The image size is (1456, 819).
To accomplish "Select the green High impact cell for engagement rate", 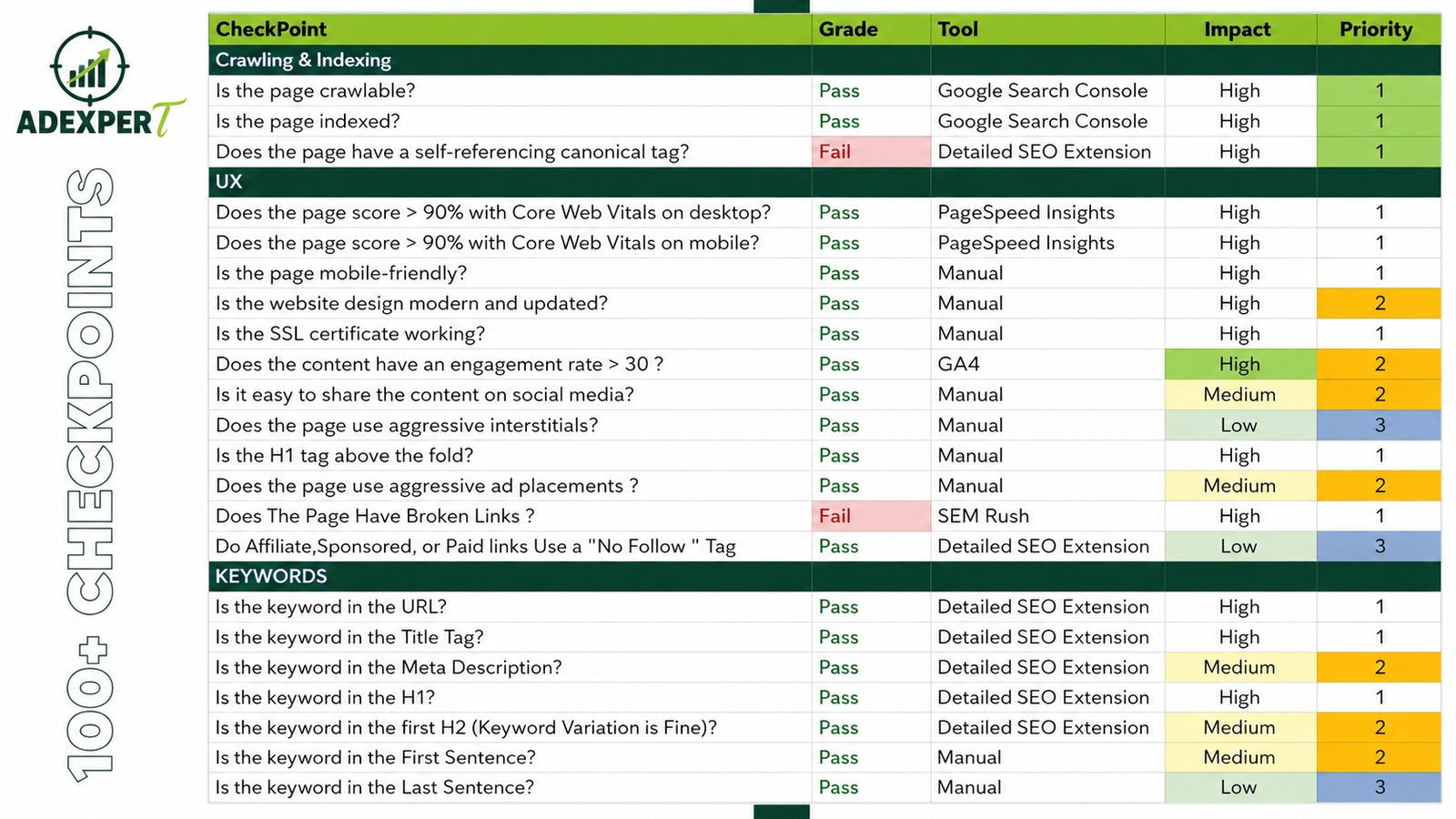I will 1240,364.
